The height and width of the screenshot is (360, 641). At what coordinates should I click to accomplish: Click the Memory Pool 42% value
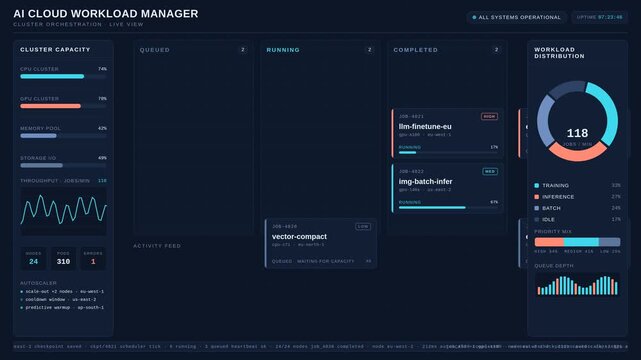[102, 128]
